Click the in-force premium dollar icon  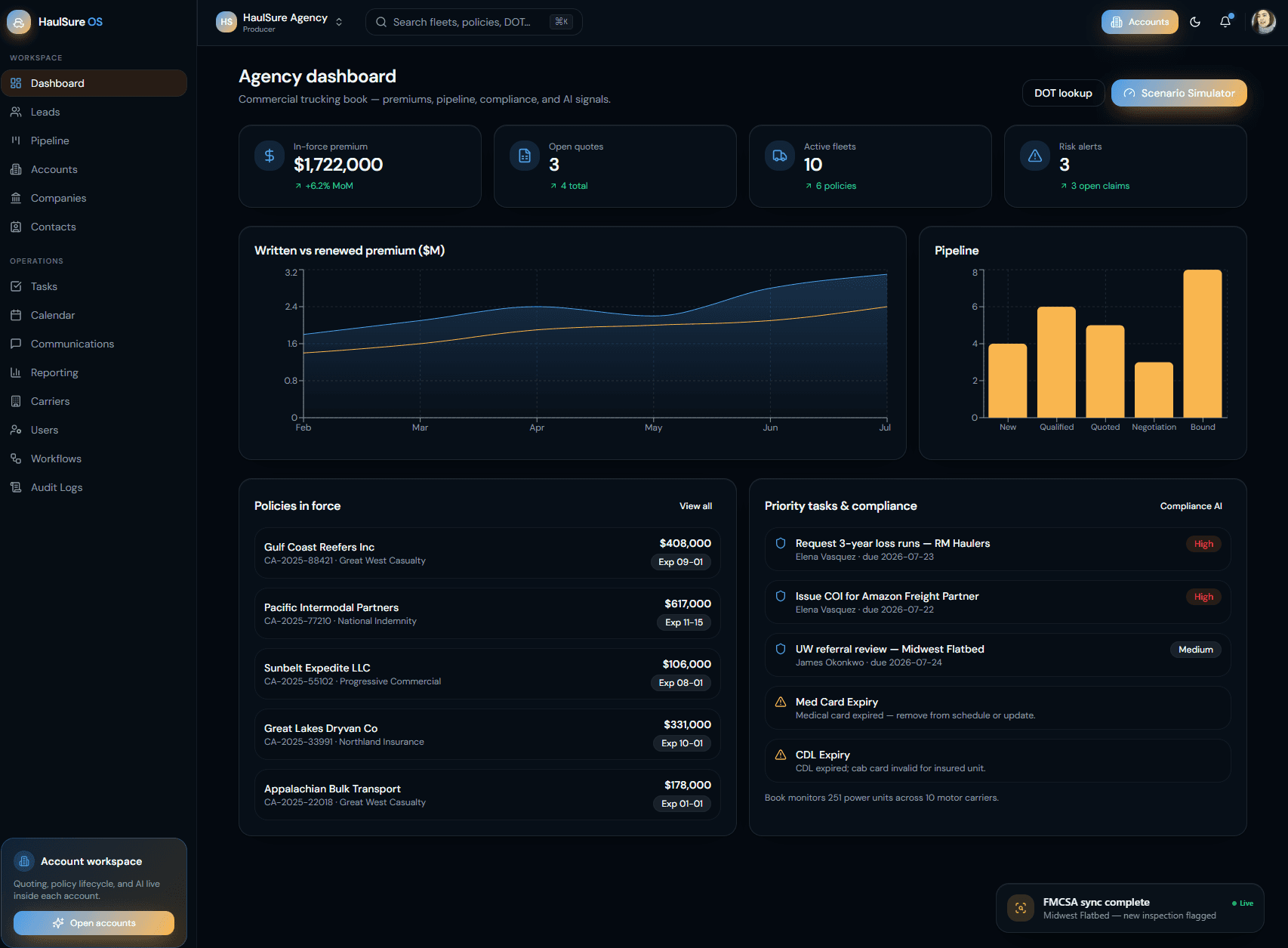[x=270, y=156]
